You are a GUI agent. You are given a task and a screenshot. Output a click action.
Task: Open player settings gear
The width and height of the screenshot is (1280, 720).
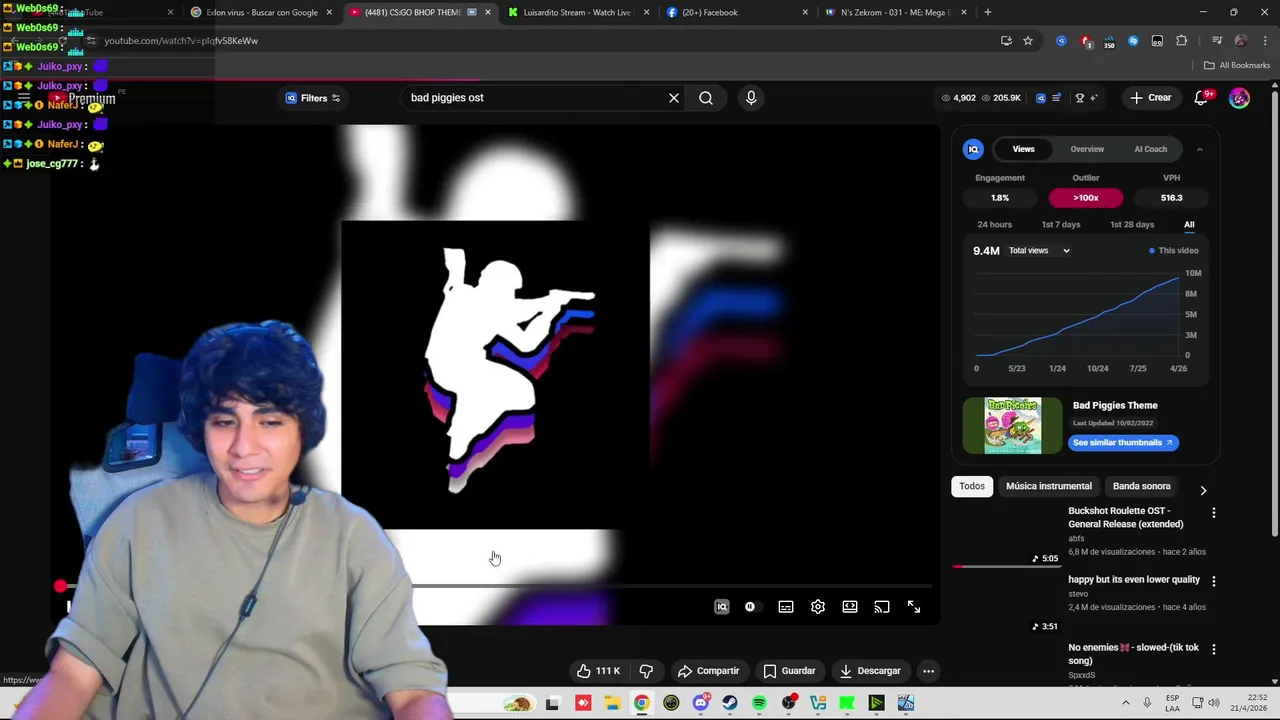818,607
